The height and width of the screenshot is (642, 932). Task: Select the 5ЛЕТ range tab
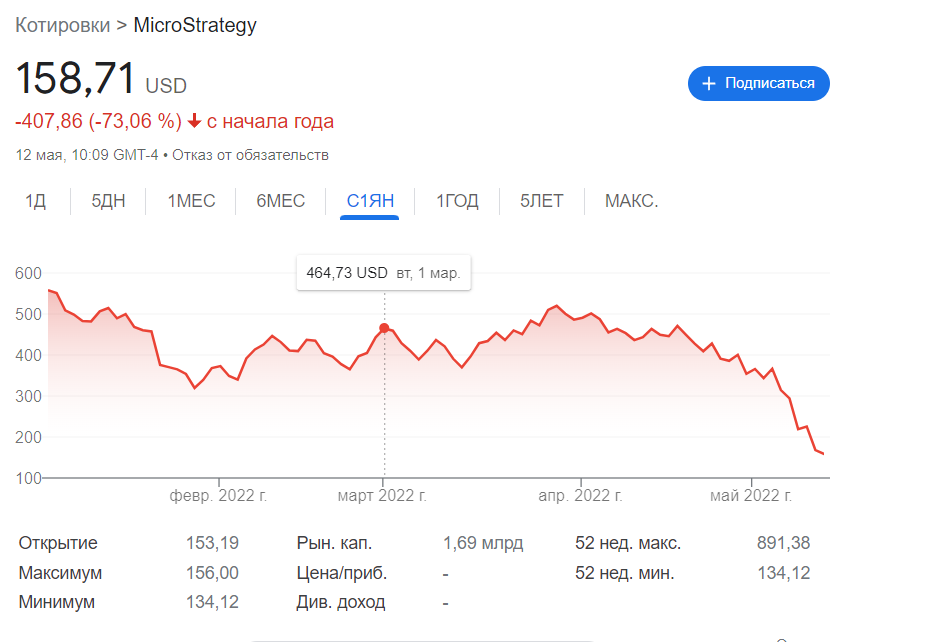(x=541, y=201)
